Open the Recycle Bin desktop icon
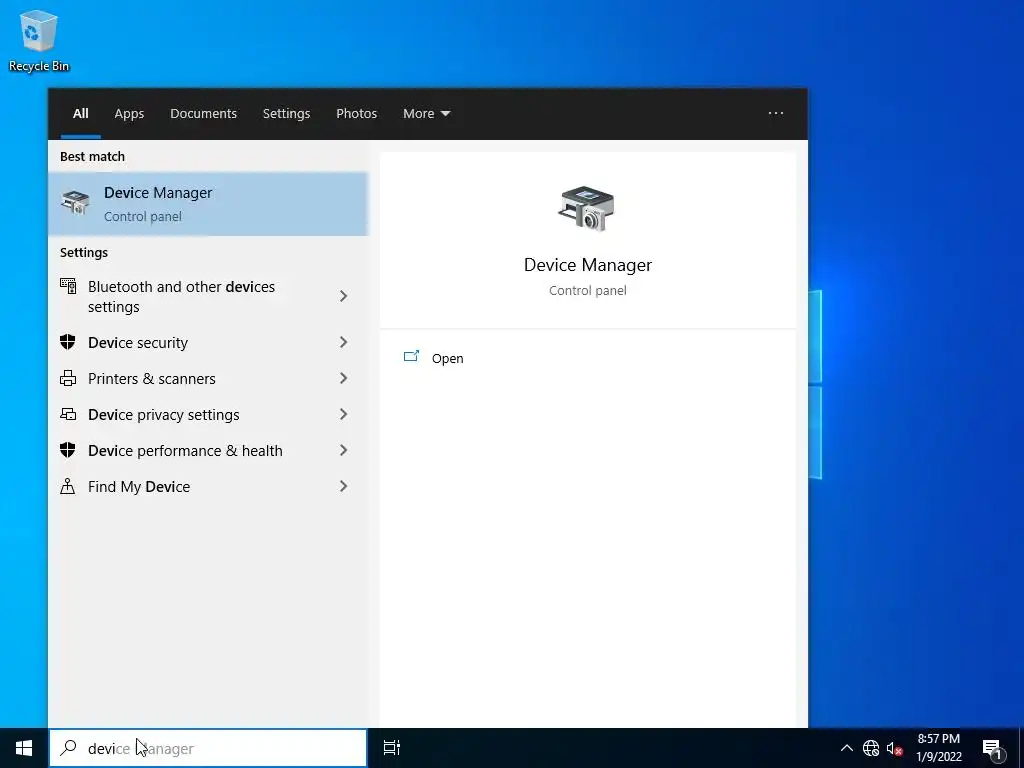This screenshot has width=1024, height=768. [x=39, y=40]
